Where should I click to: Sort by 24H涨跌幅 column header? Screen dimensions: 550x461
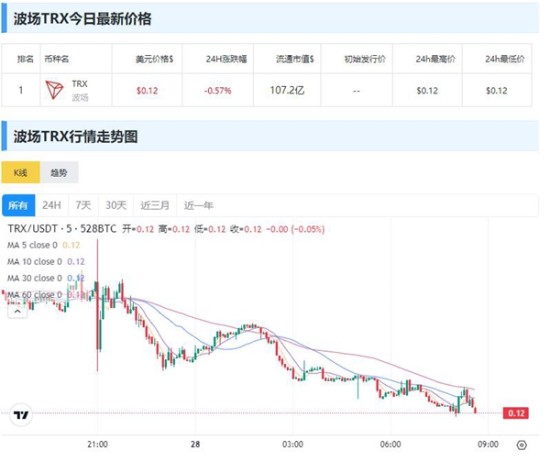tap(226, 59)
